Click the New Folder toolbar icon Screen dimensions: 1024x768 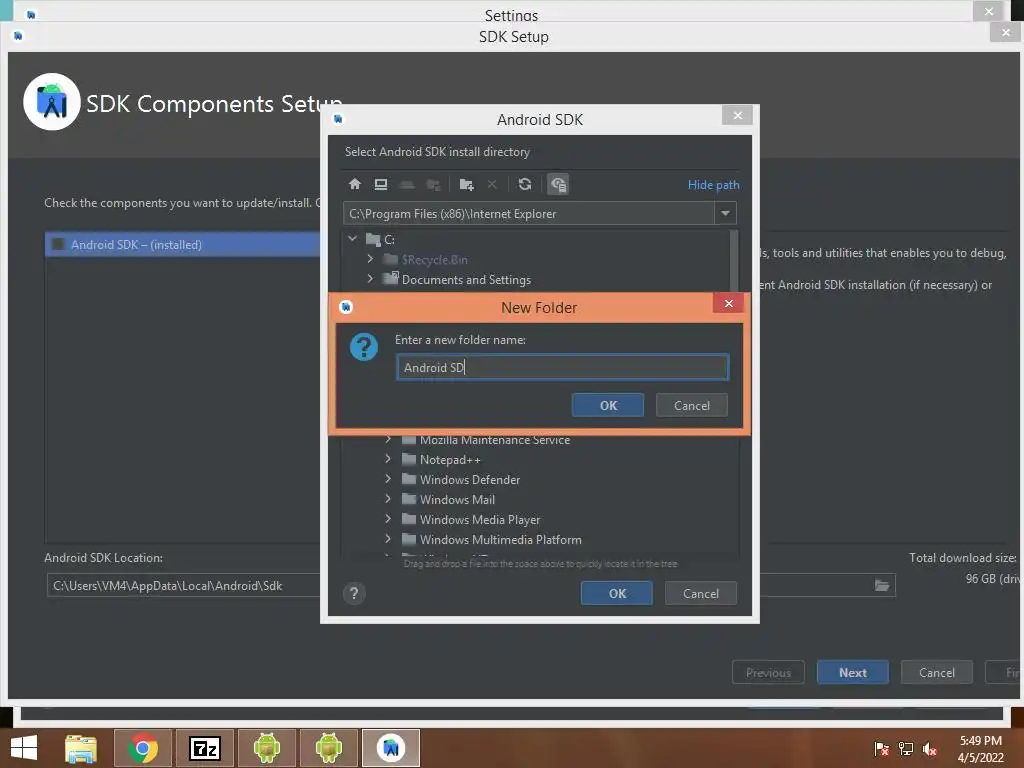coord(466,184)
